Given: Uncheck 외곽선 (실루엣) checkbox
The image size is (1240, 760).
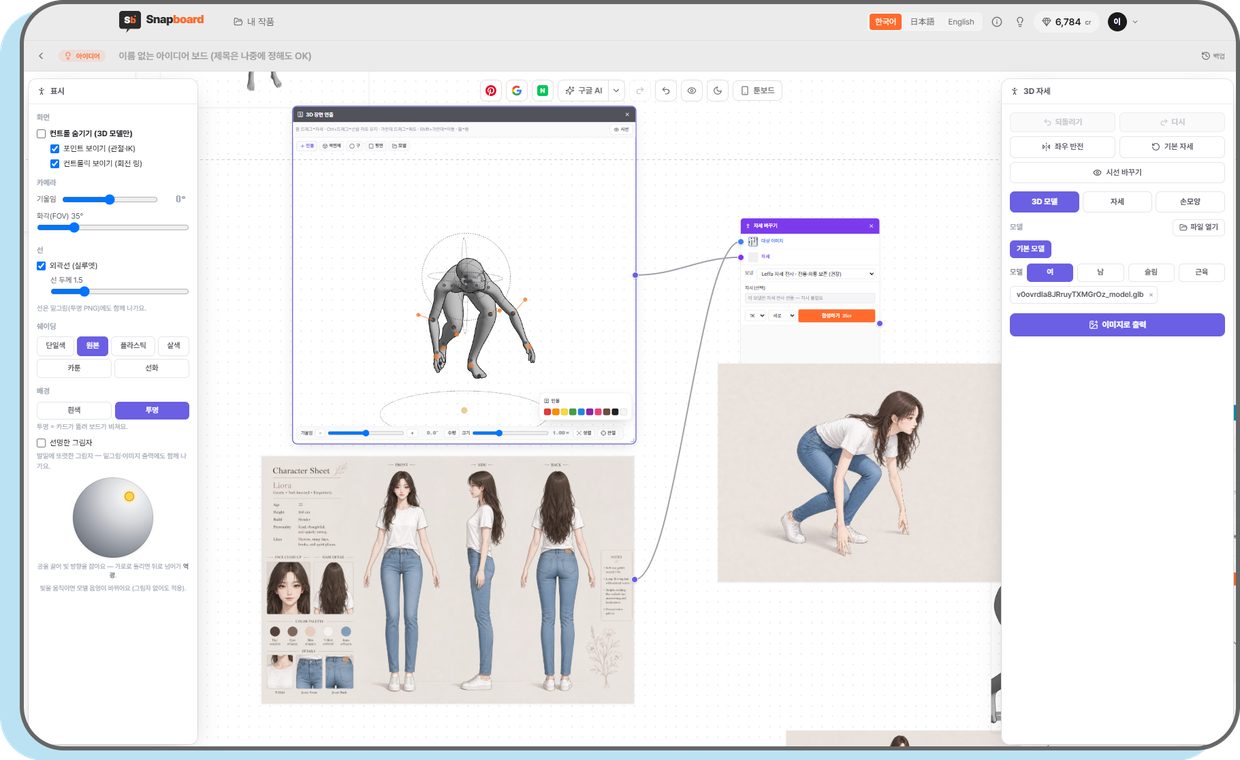Looking at the screenshot, I should [42, 266].
